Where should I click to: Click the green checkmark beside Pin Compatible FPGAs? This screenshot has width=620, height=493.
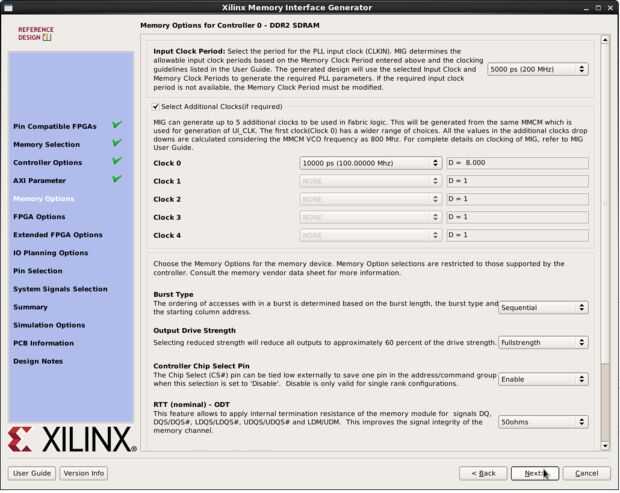click(116, 125)
